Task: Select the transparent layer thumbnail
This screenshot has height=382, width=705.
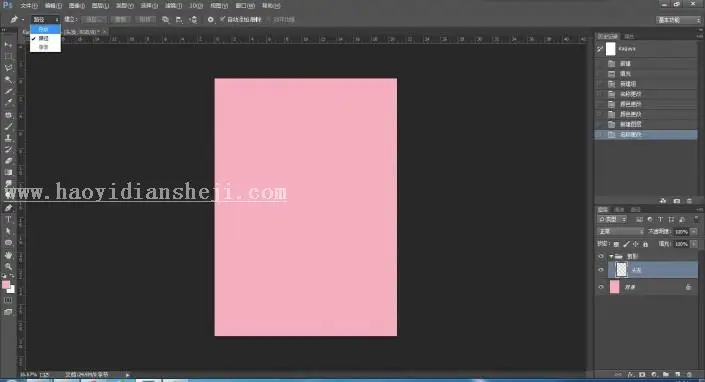Action: click(621, 269)
